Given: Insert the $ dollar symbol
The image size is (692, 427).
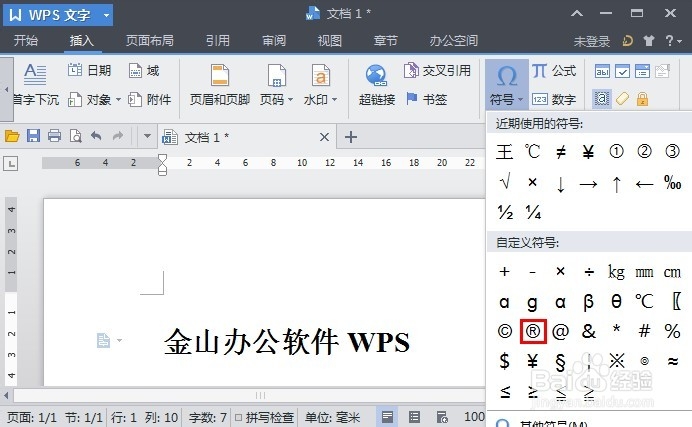Looking at the screenshot, I should 504,361.
